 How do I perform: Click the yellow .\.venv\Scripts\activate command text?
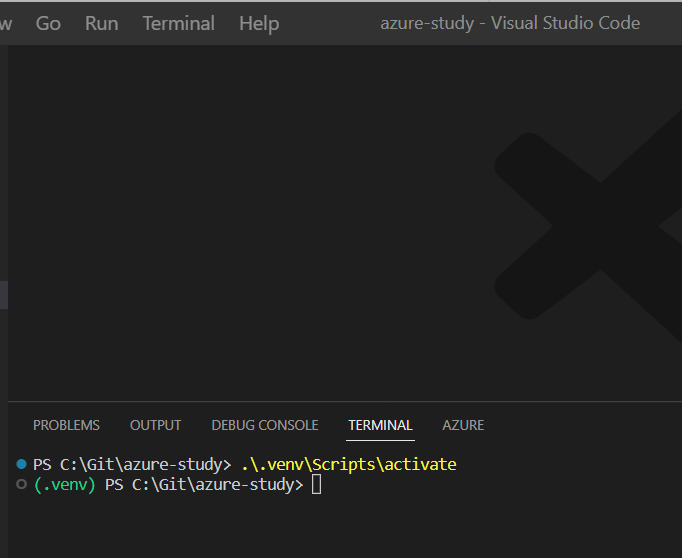(x=349, y=464)
